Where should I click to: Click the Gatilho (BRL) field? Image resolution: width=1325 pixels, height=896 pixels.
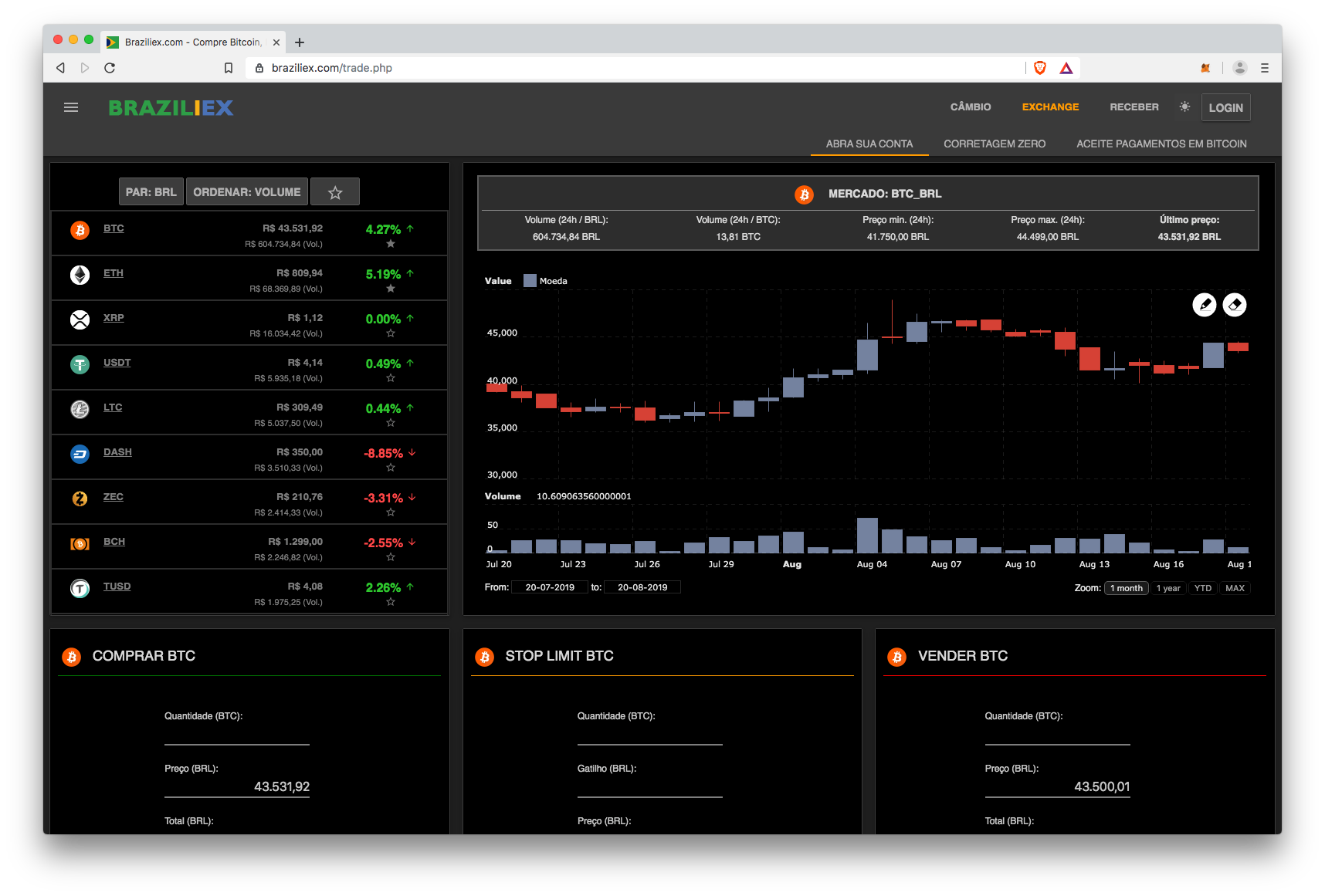coord(650,787)
